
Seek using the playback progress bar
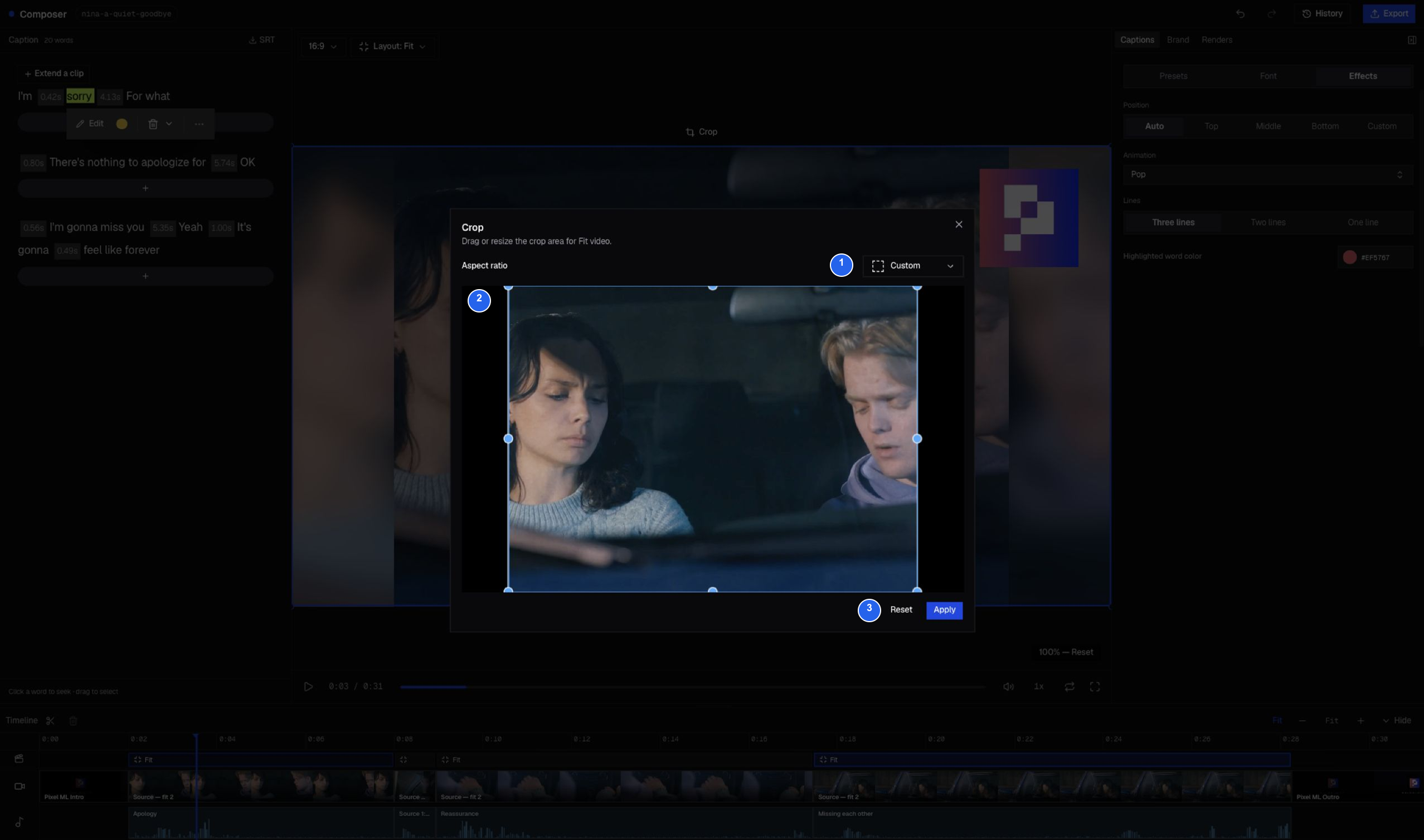(692, 687)
